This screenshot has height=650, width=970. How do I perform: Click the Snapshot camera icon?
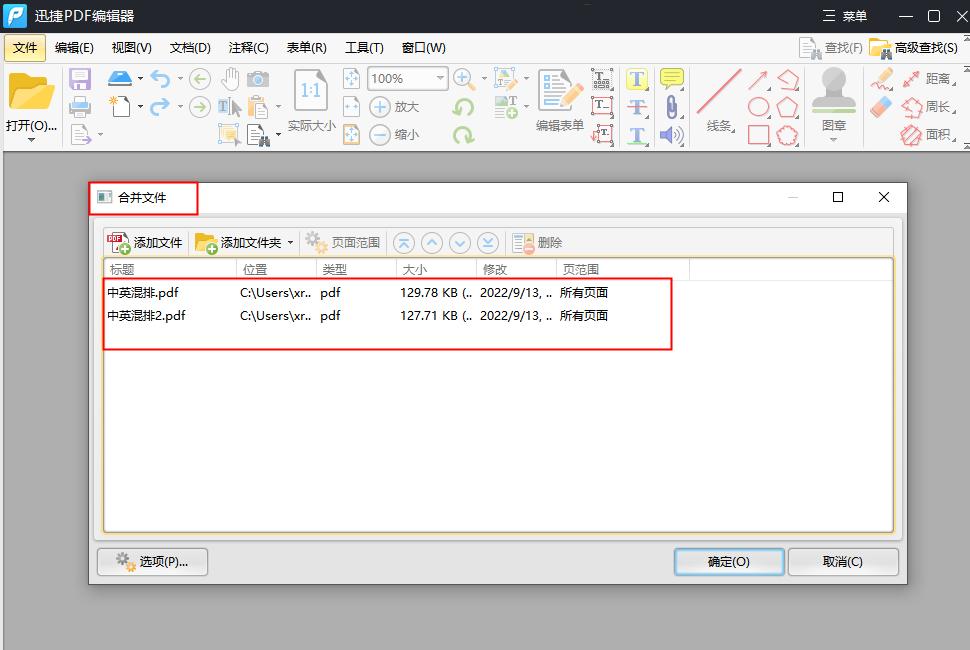tap(258, 79)
